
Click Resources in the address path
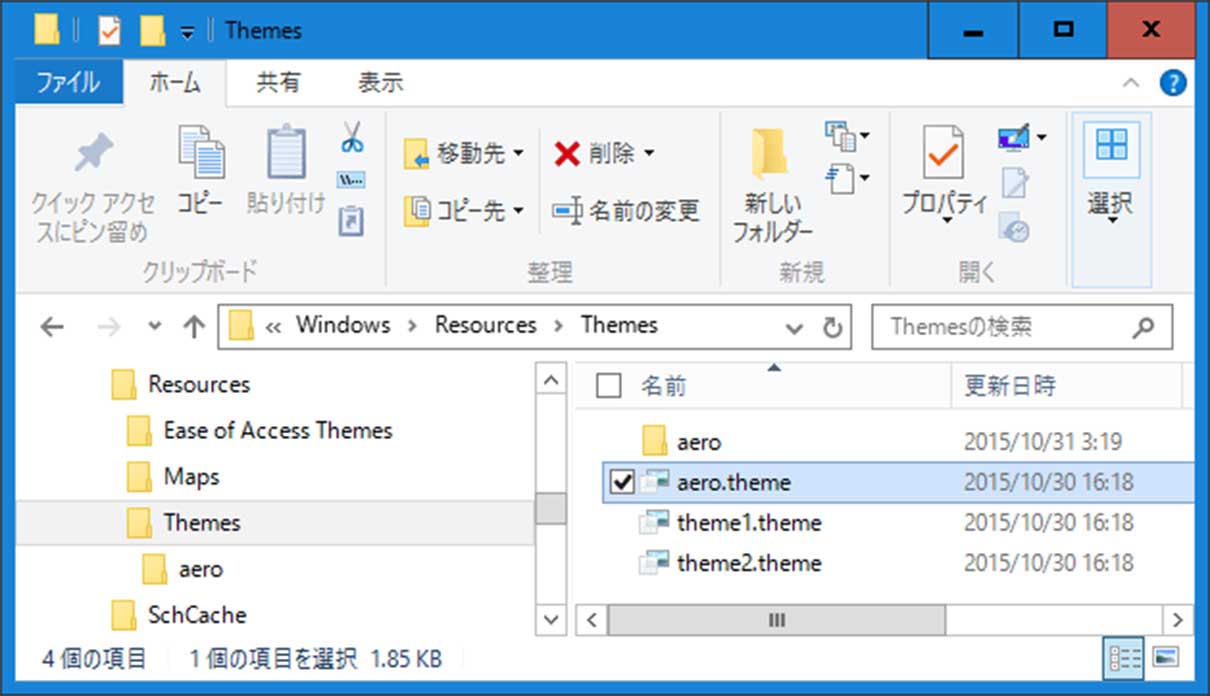(x=485, y=325)
